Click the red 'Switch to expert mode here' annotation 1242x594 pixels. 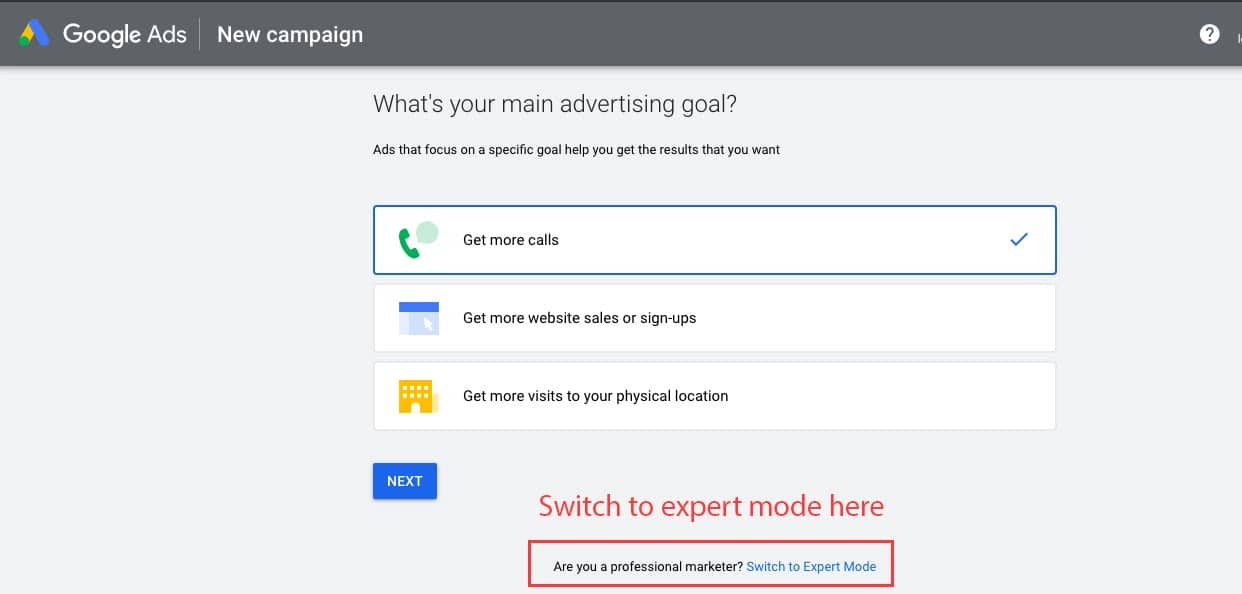click(x=711, y=506)
